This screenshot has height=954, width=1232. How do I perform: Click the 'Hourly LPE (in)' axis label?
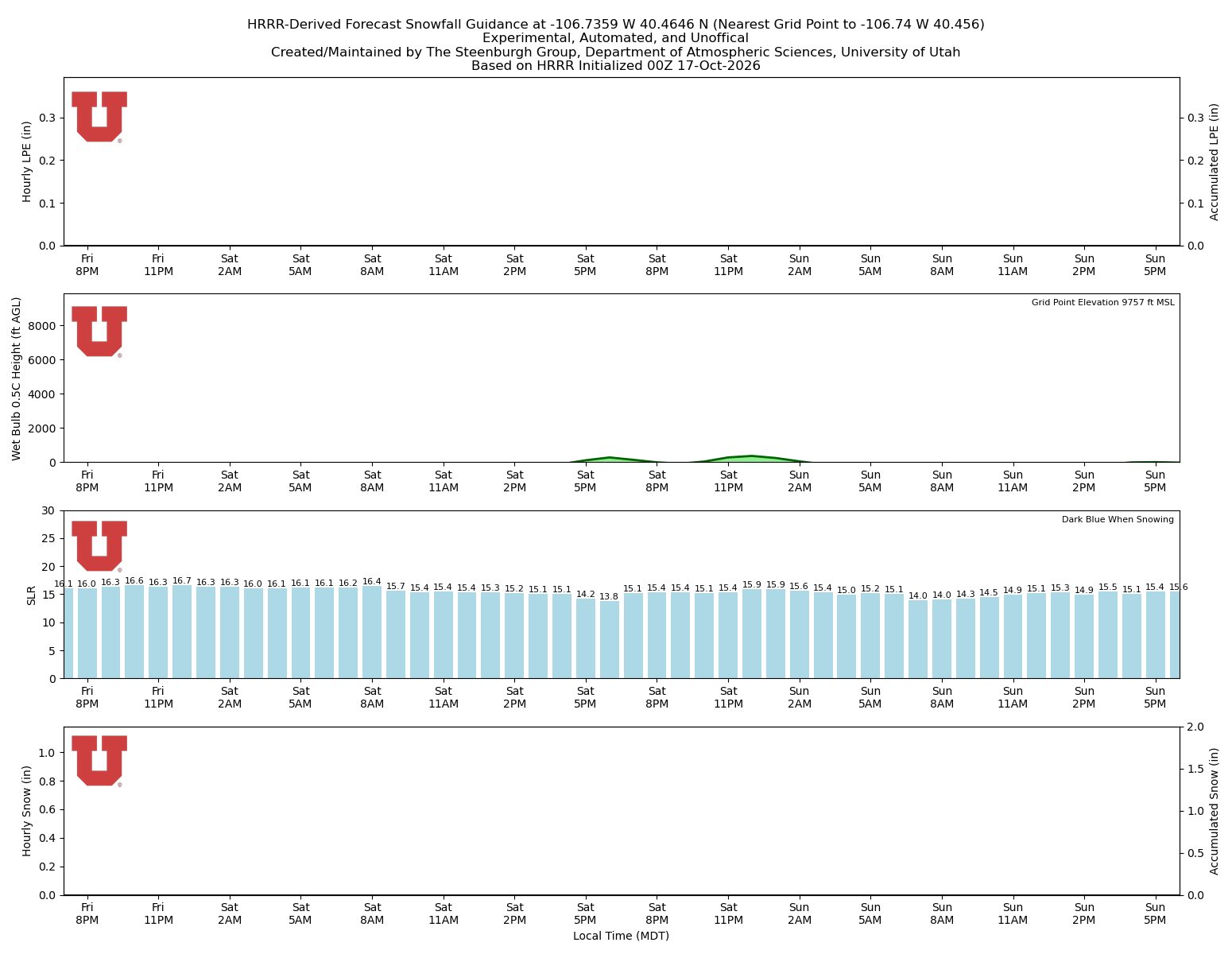pos(27,161)
